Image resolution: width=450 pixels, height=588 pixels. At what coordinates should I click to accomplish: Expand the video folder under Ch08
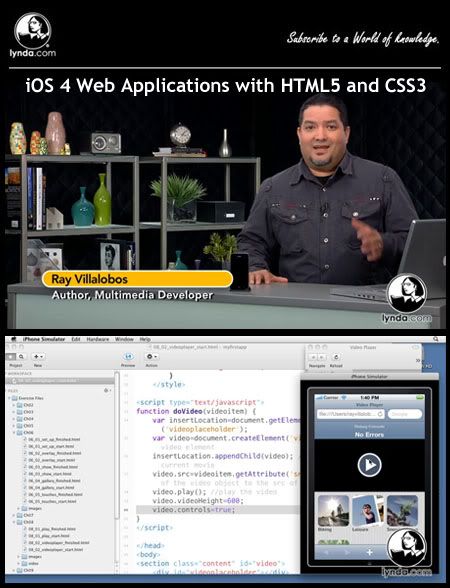pyautogui.click(x=19, y=564)
